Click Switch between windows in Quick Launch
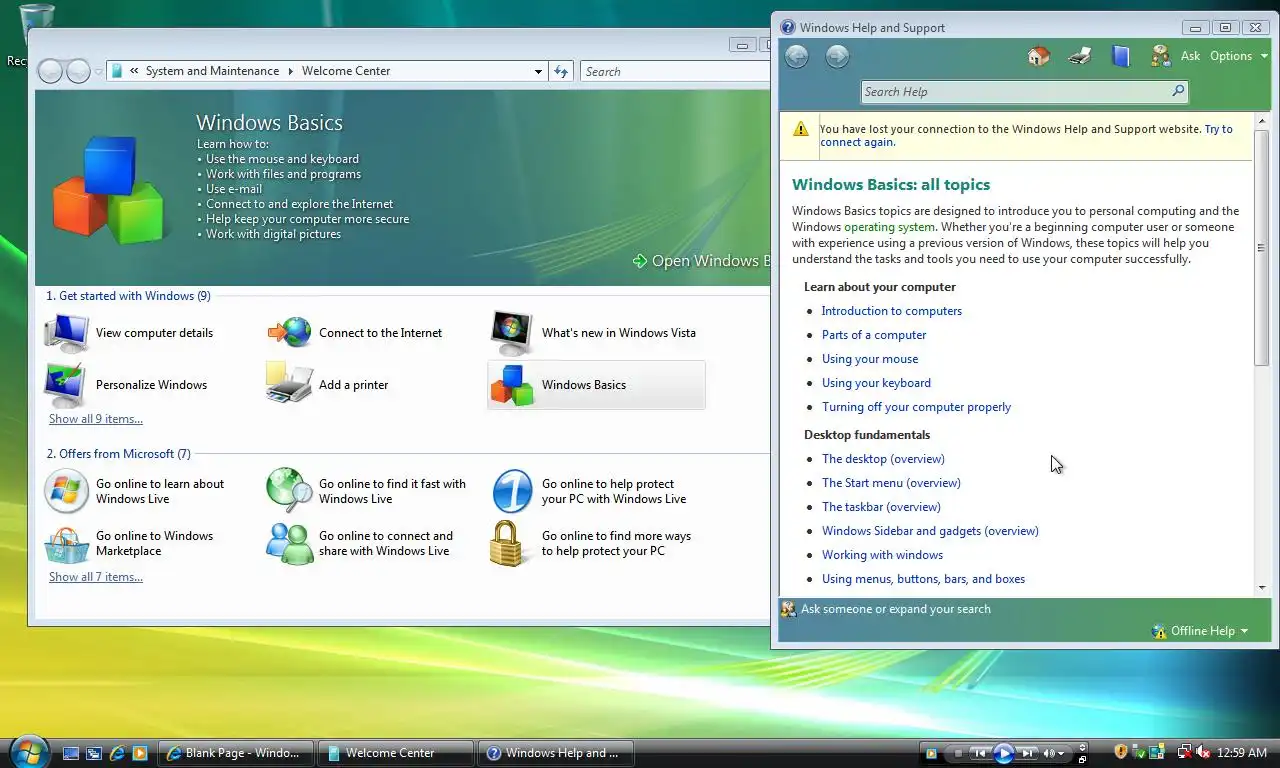Image resolution: width=1280 pixels, height=768 pixels. pos(94,753)
